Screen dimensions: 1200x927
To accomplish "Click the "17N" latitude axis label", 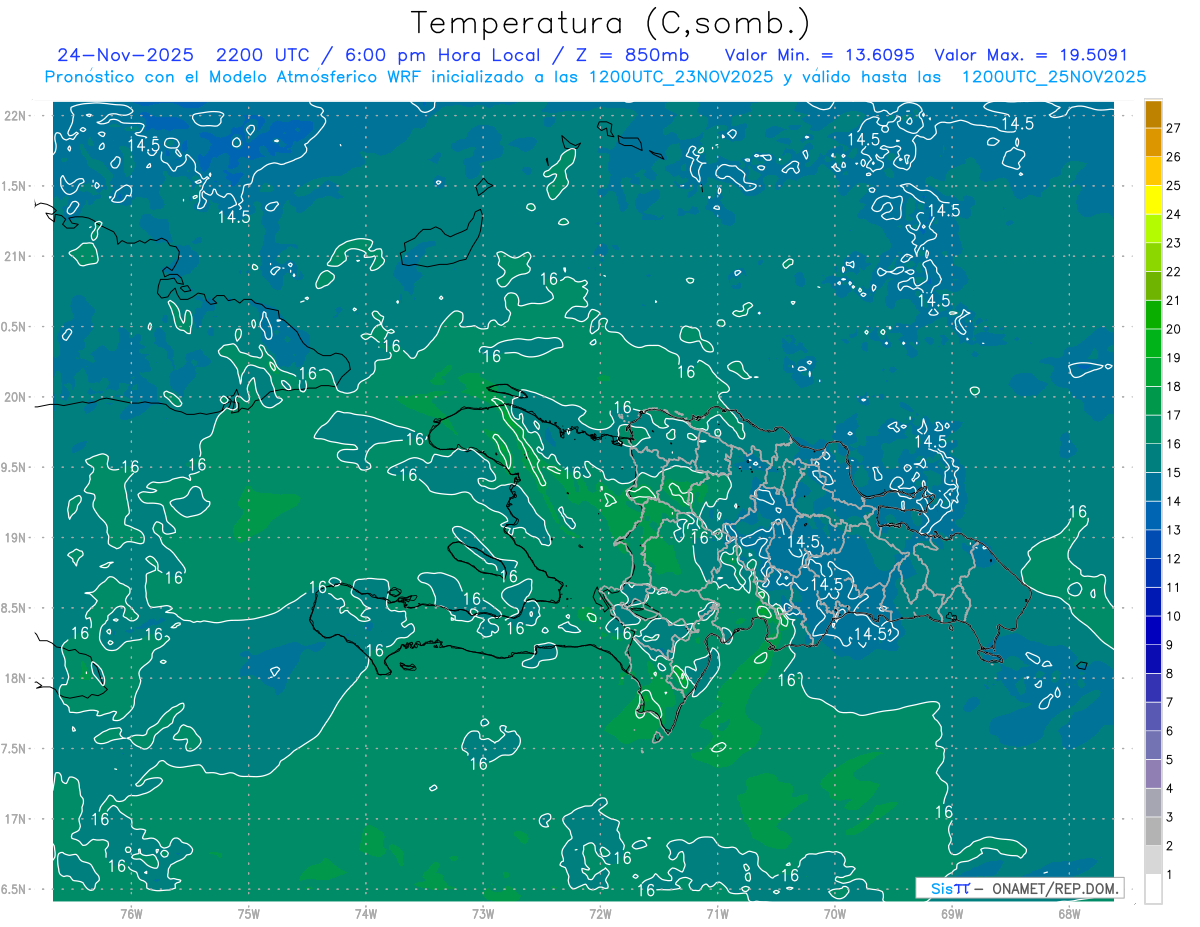I will point(16,819).
